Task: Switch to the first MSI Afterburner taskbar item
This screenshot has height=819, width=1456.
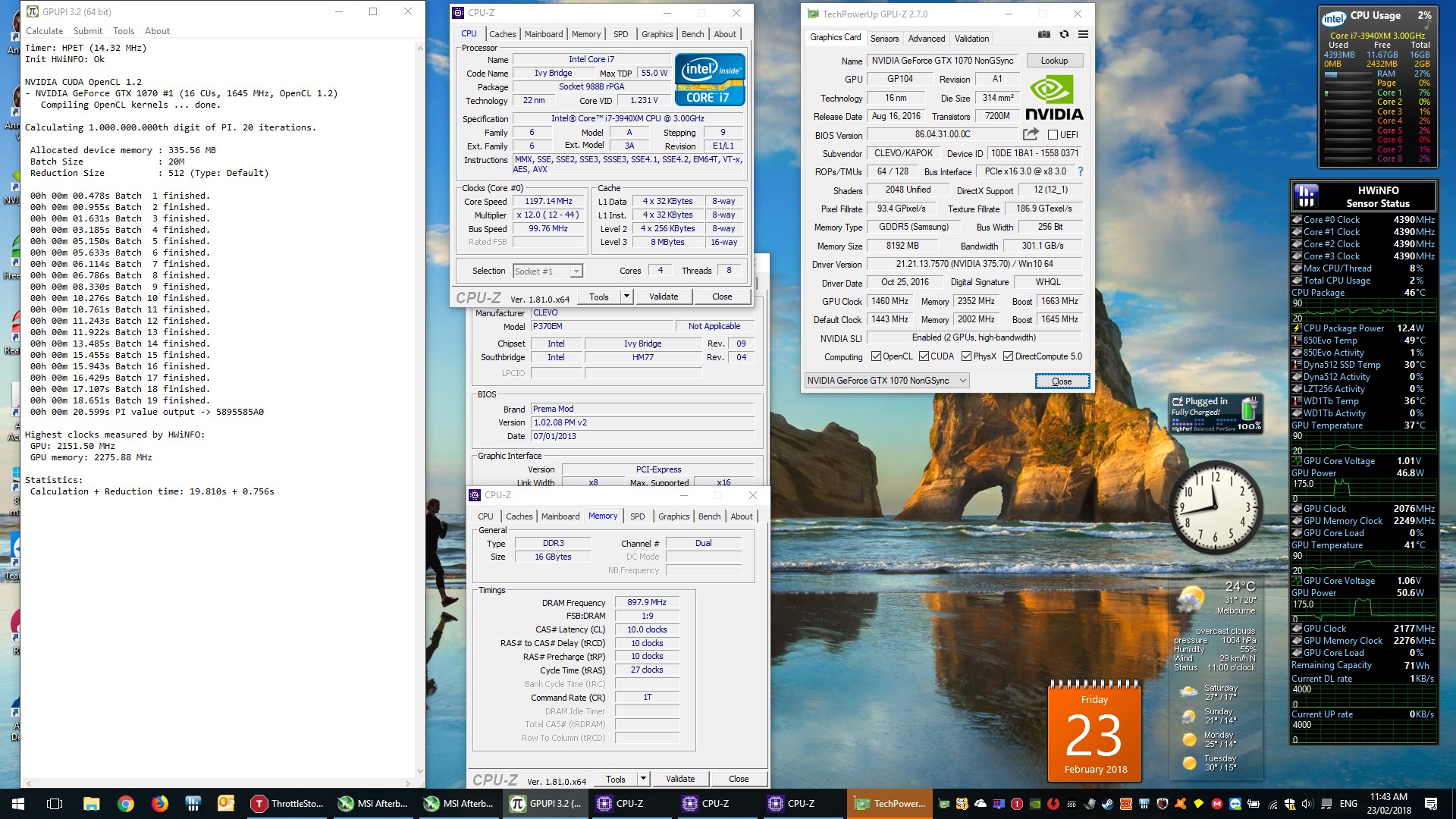Action: (374, 804)
